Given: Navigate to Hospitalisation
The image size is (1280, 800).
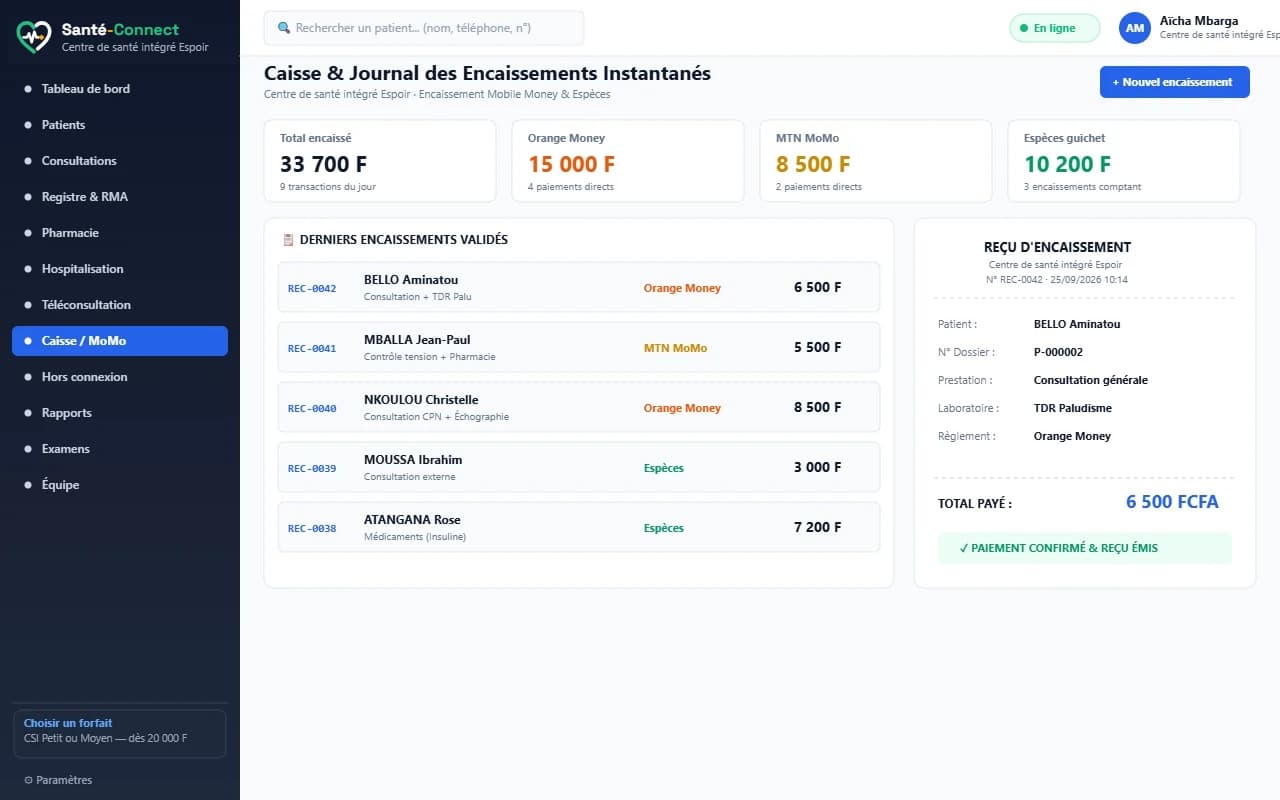Looking at the screenshot, I should click(120, 269).
